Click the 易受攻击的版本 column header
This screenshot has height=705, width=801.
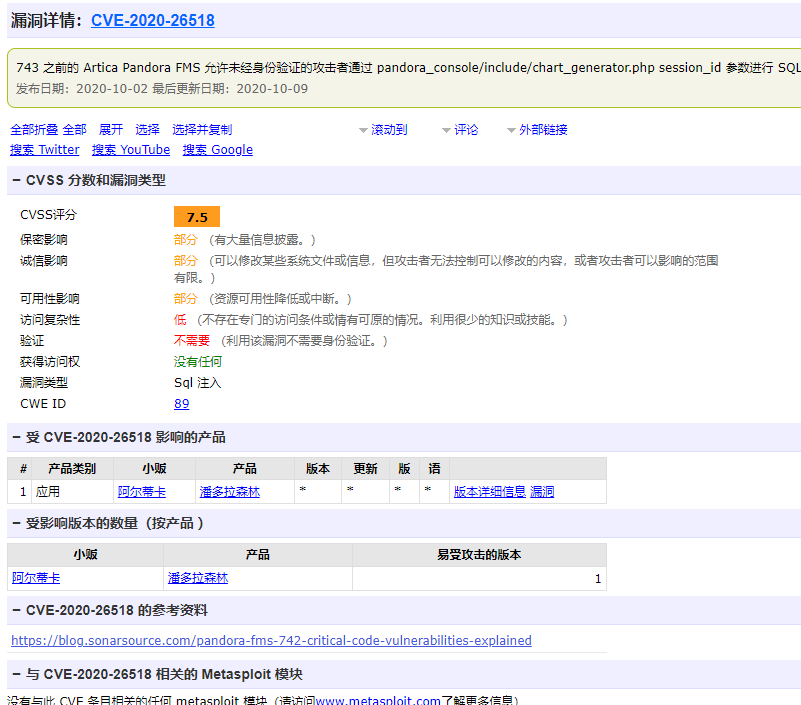click(x=479, y=554)
